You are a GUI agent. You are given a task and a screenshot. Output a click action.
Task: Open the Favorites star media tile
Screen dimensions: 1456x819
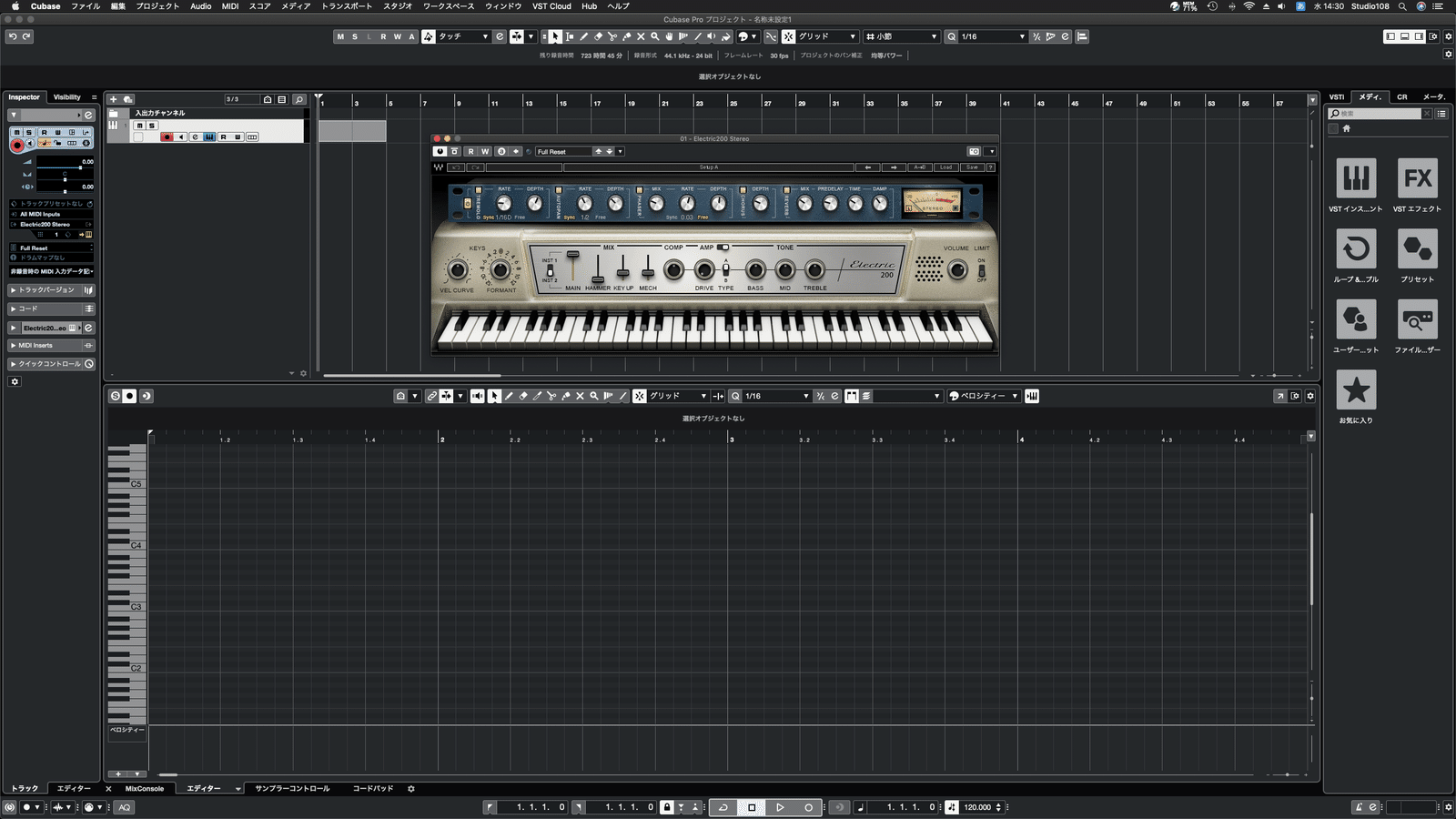pos(1356,389)
